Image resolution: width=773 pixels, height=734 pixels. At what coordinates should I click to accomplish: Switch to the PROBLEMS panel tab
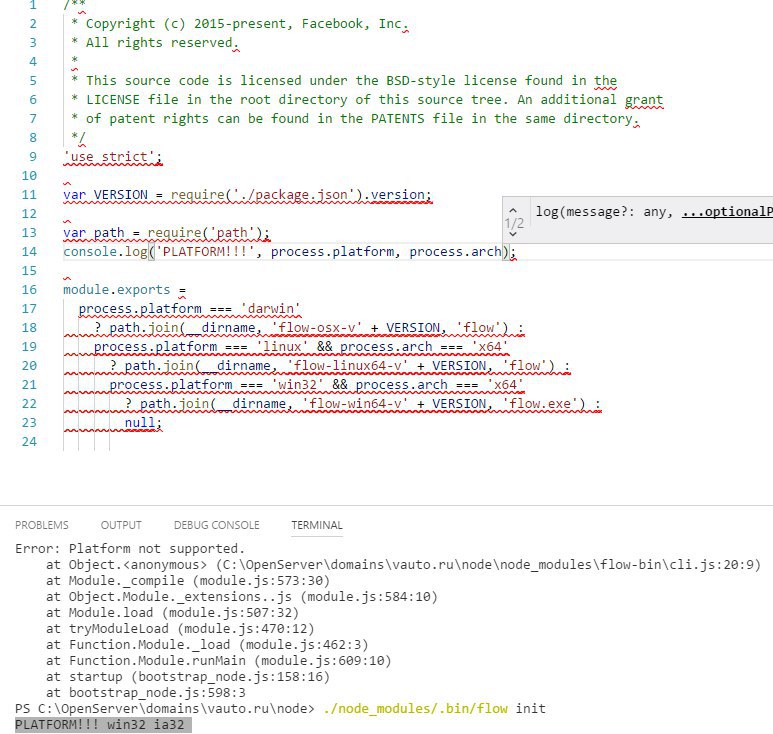click(x=42, y=525)
